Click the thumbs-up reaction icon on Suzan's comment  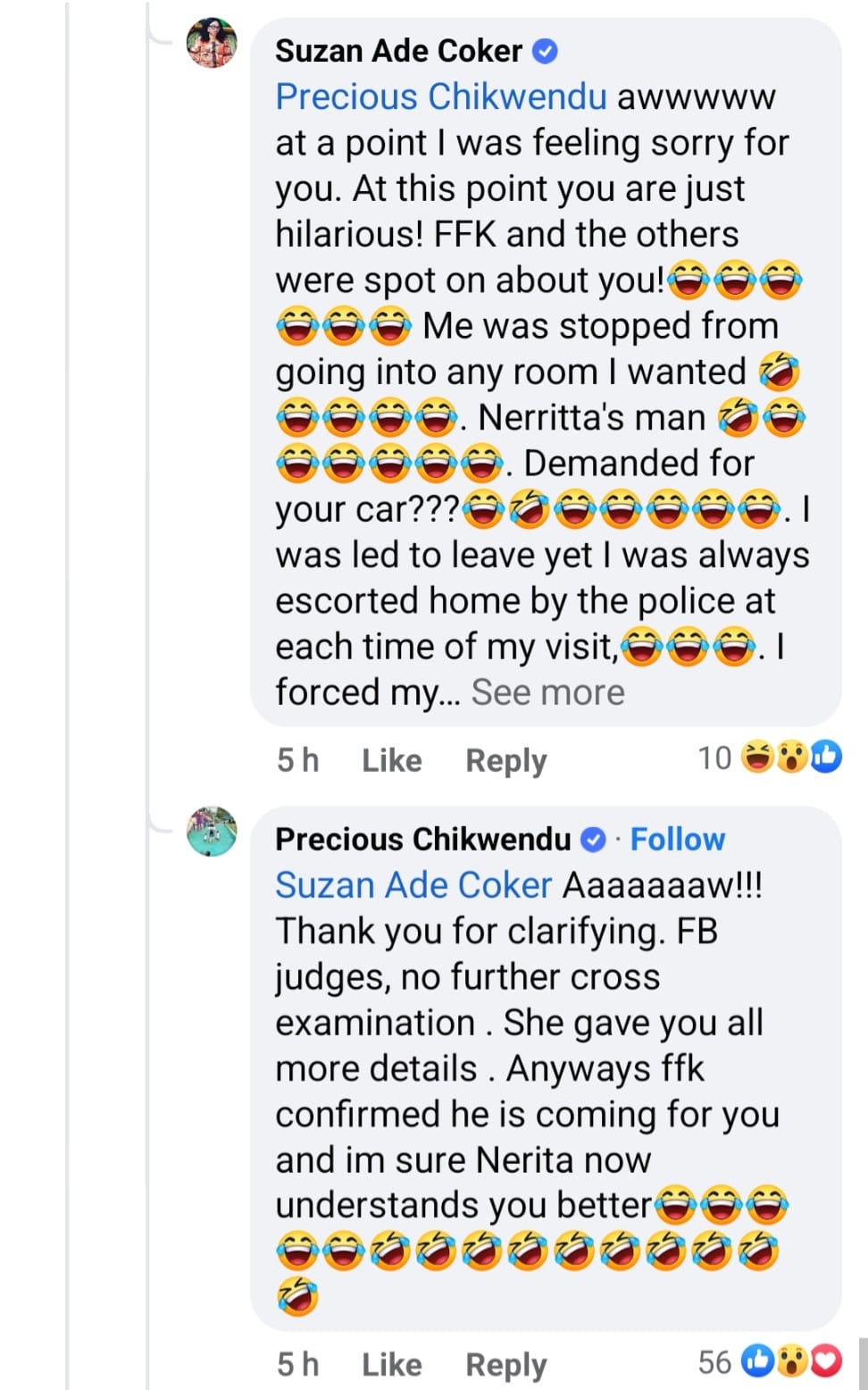(x=826, y=758)
